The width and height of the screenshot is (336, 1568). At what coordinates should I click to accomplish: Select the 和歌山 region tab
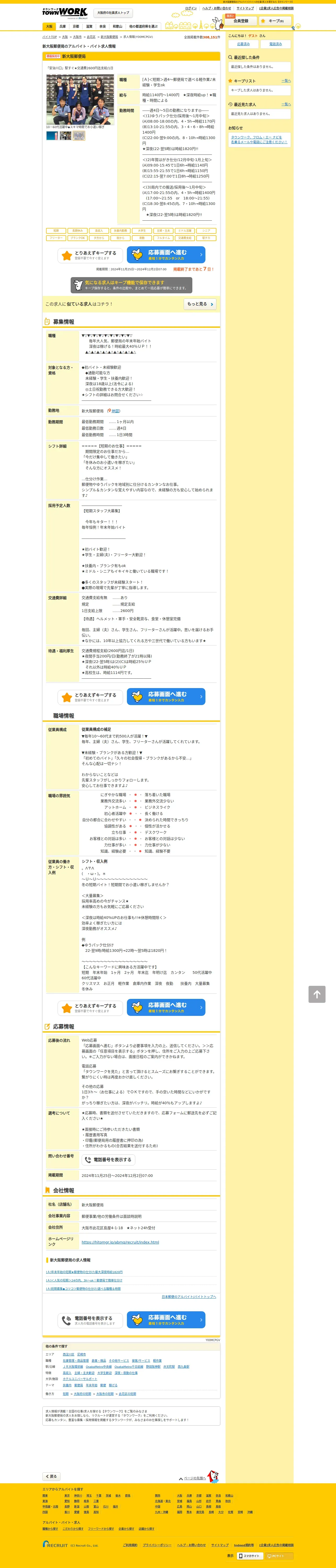point(118,27)
